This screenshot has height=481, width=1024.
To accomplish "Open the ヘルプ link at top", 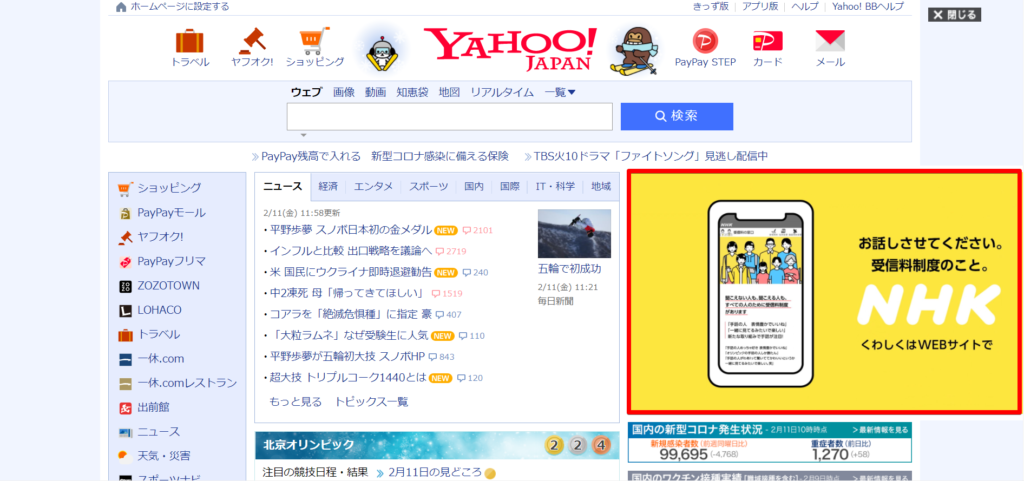I will pyautogui.click(x=805, y=7).
